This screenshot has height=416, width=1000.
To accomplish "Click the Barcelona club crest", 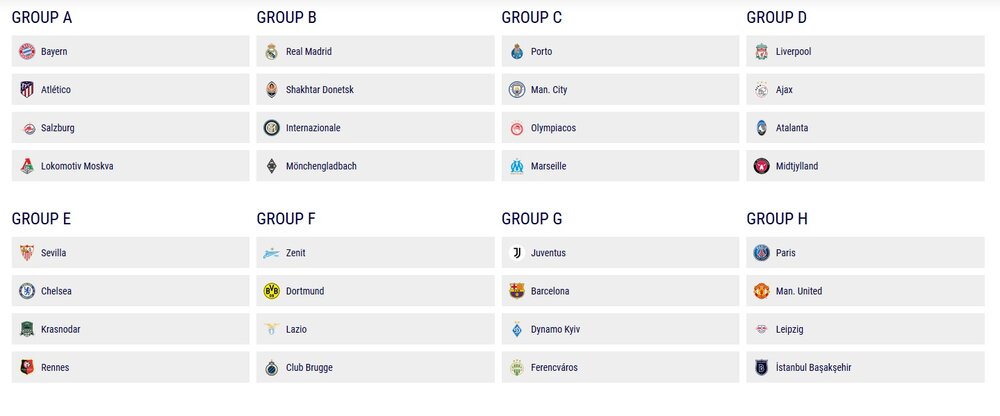I will 517,292.
